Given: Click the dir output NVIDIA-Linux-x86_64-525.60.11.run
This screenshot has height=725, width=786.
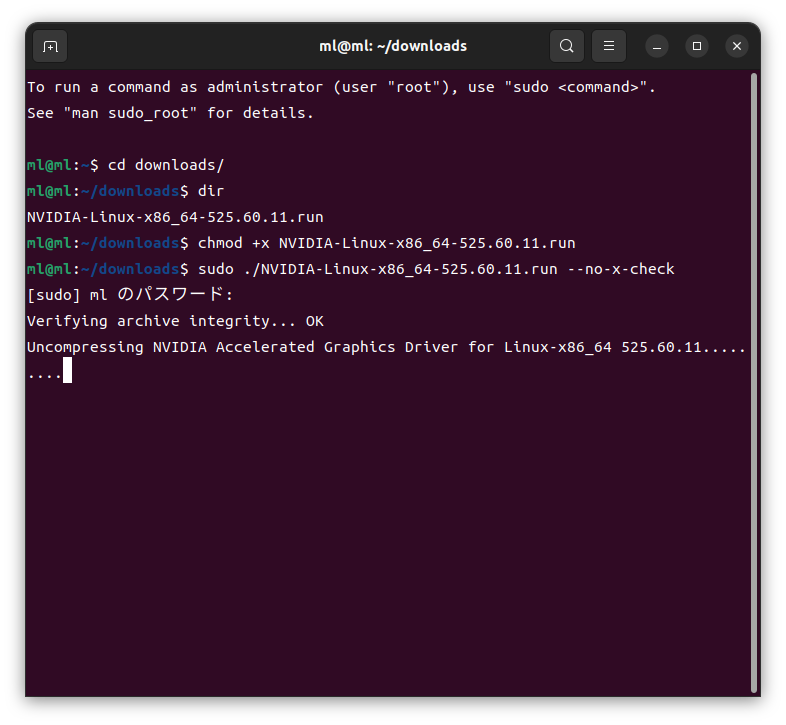Looking at the screenshot, I should pos(175,217).
